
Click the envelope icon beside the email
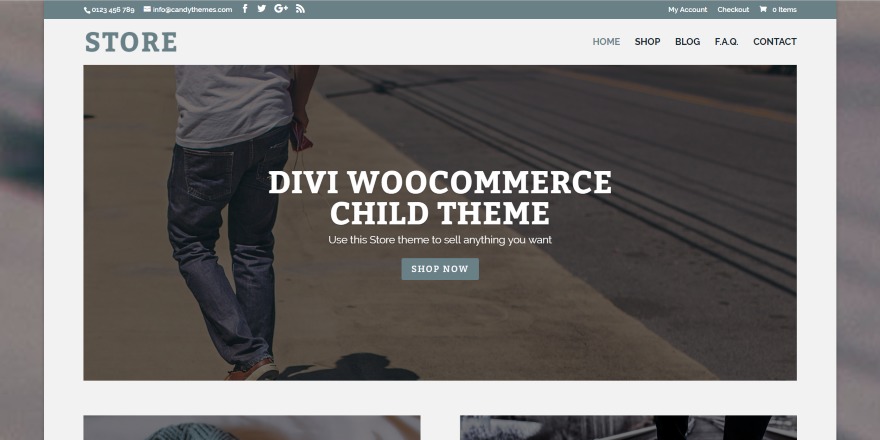(x=147, y=9)
